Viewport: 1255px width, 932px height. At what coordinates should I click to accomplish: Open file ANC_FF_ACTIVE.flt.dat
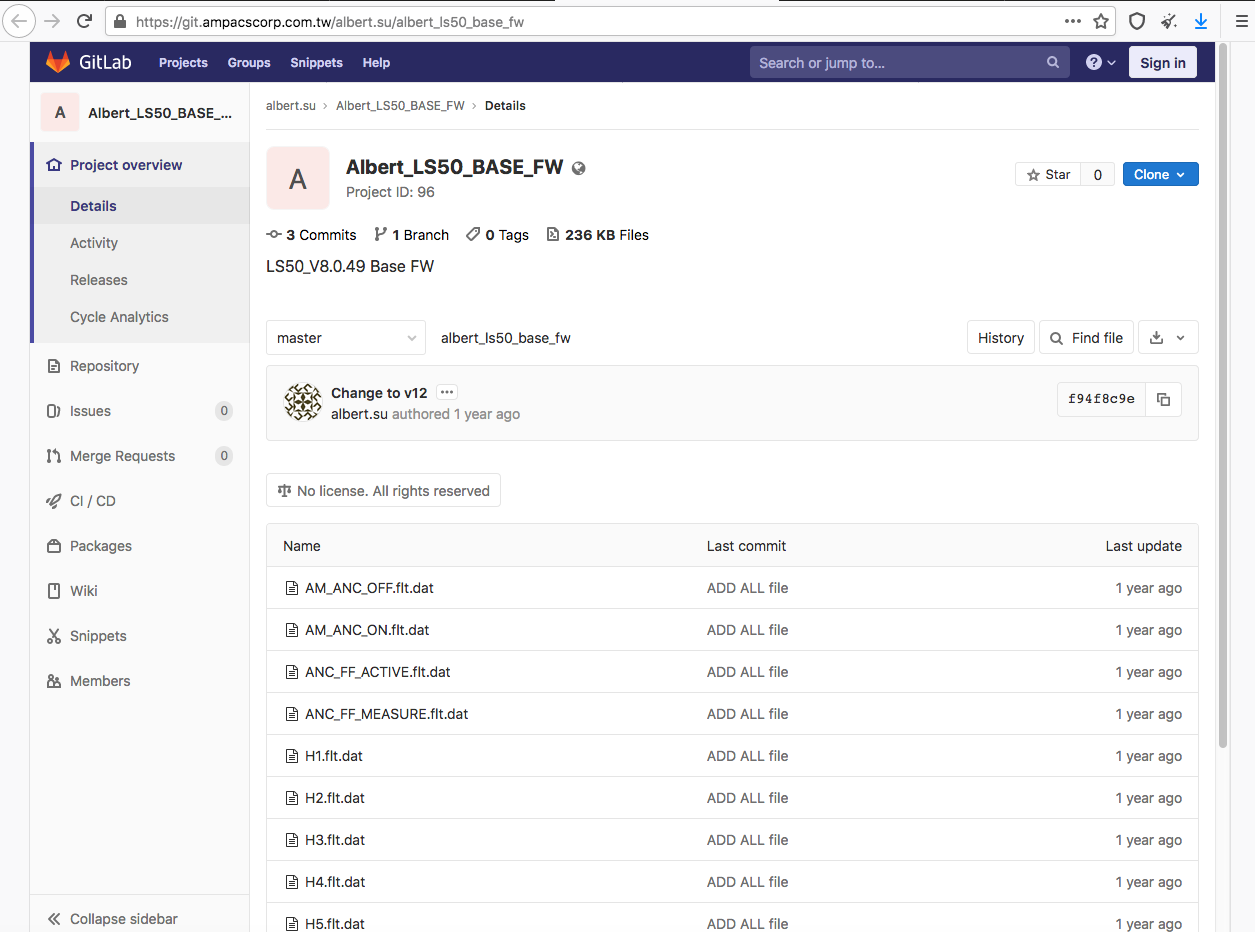point(378,672)
